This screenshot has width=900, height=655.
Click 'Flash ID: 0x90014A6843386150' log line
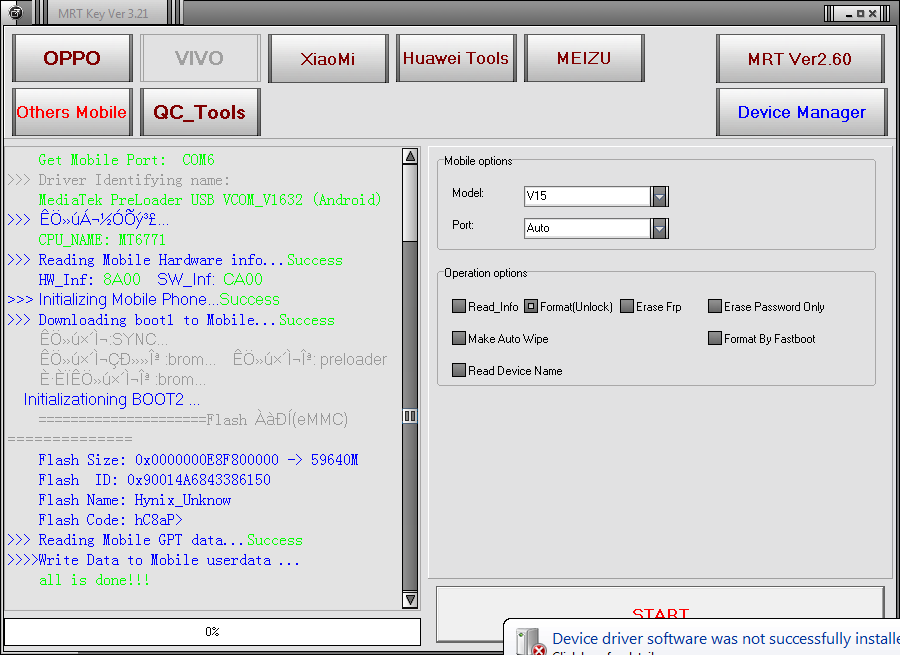154,480
